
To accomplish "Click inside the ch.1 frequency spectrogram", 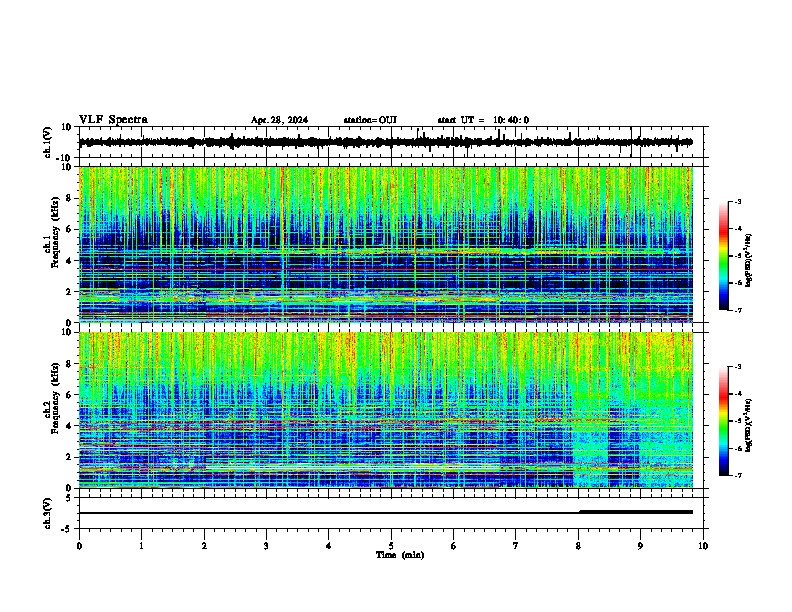I will (386, 244).
